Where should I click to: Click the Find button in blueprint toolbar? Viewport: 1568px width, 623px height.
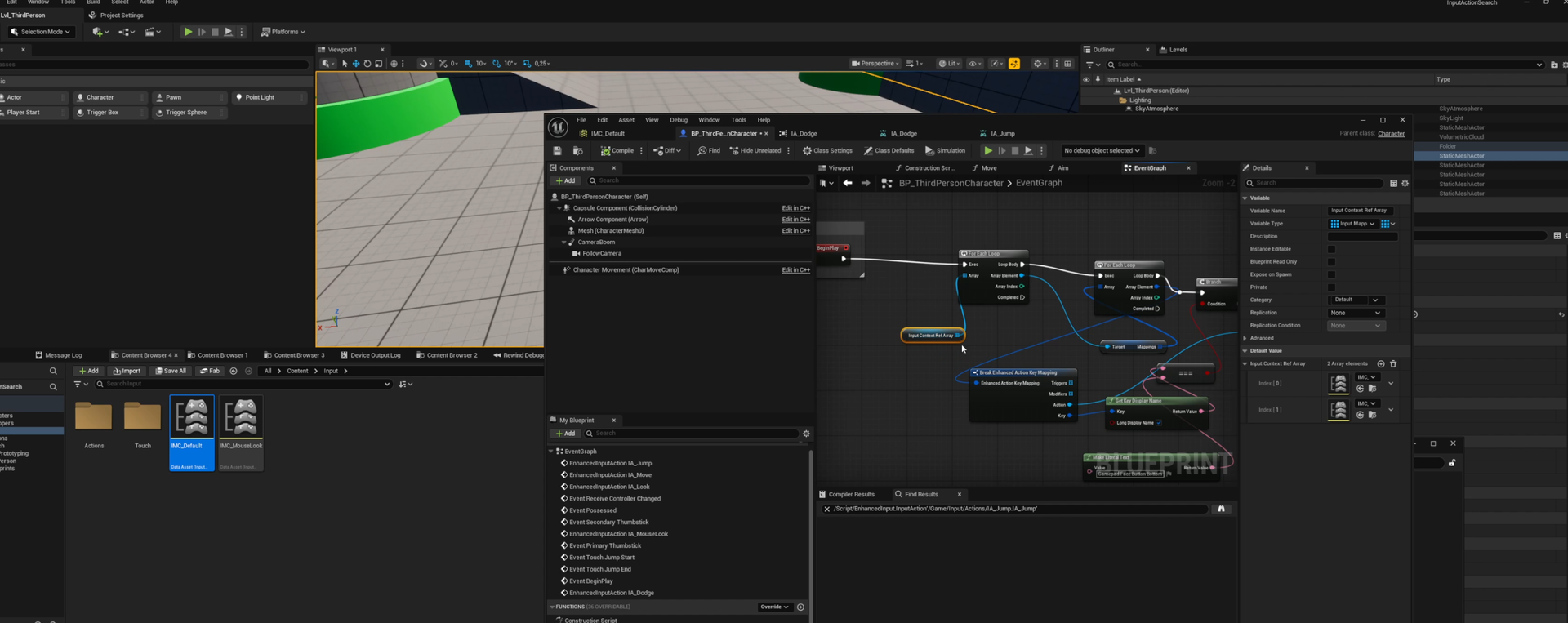[x=709, y=150]
